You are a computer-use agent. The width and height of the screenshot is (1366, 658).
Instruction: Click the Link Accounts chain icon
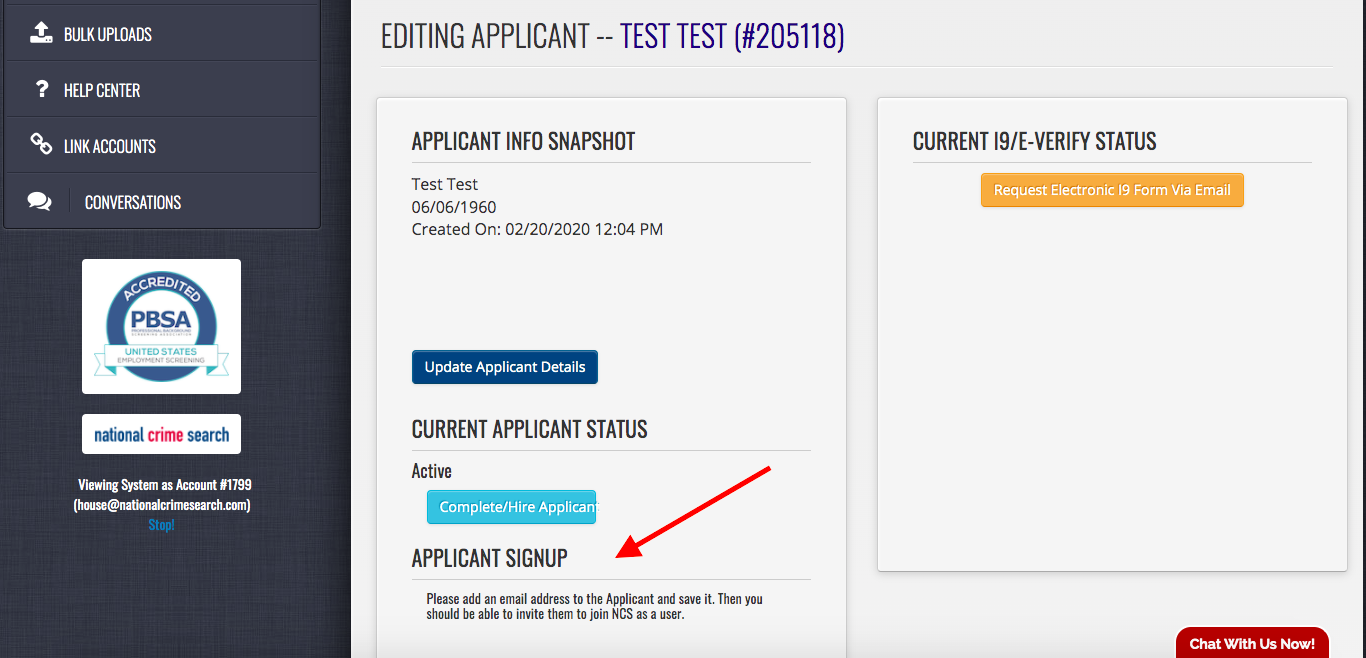(40, 145)
